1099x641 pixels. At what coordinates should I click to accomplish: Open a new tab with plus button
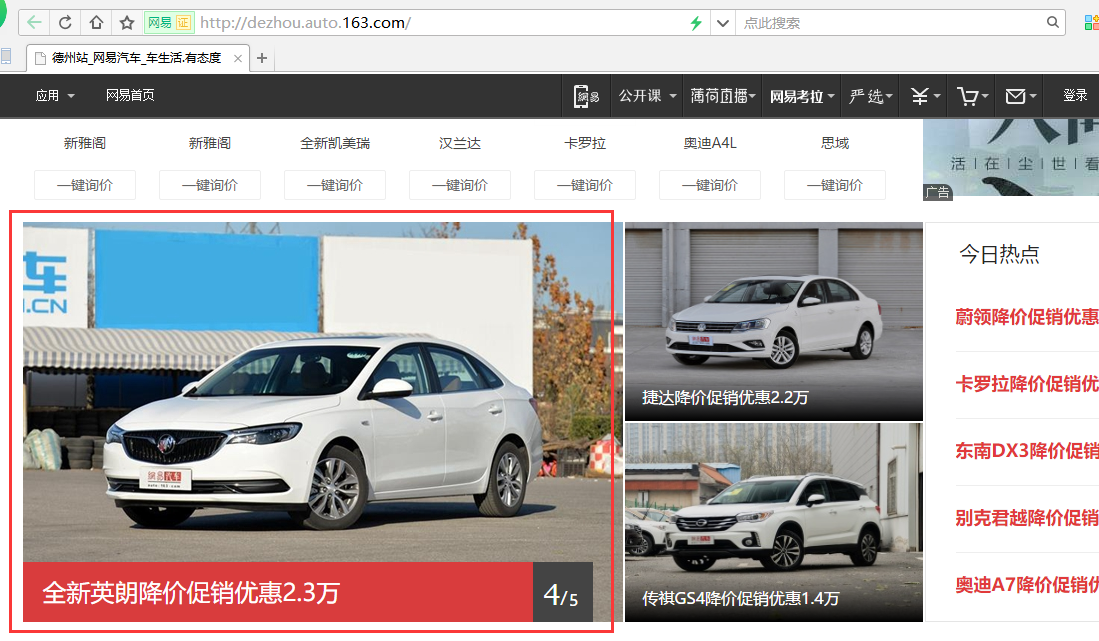pyautogui.click(x=261, y=58)
